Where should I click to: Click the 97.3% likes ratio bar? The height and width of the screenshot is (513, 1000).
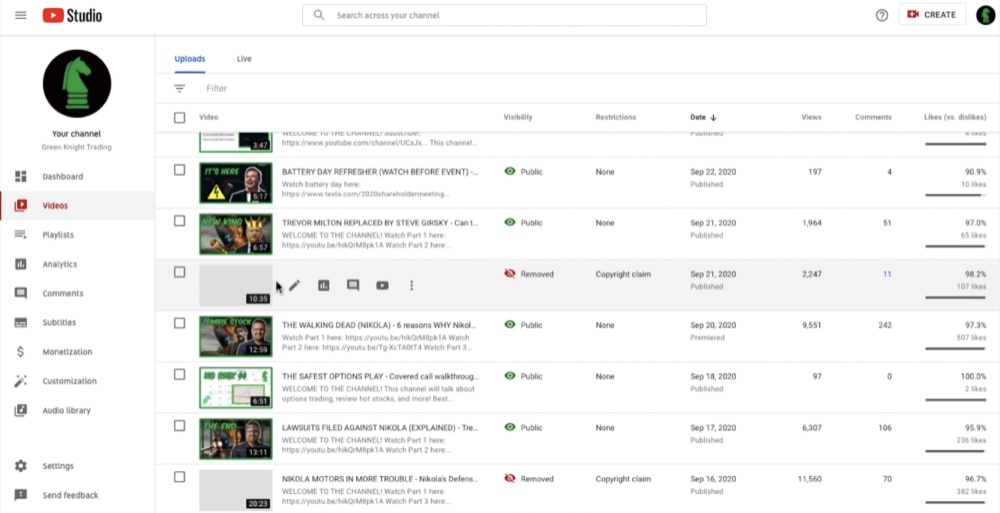click(x=955, y=348)
